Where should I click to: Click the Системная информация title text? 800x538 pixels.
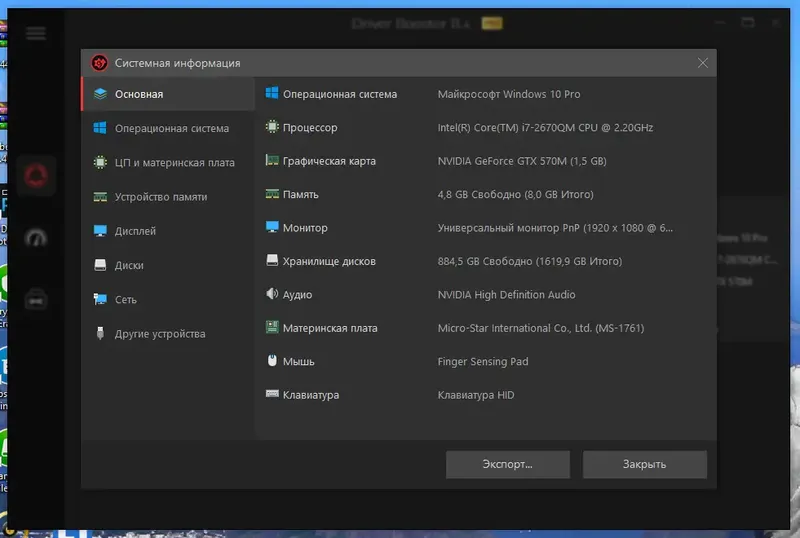coord(178,63)
